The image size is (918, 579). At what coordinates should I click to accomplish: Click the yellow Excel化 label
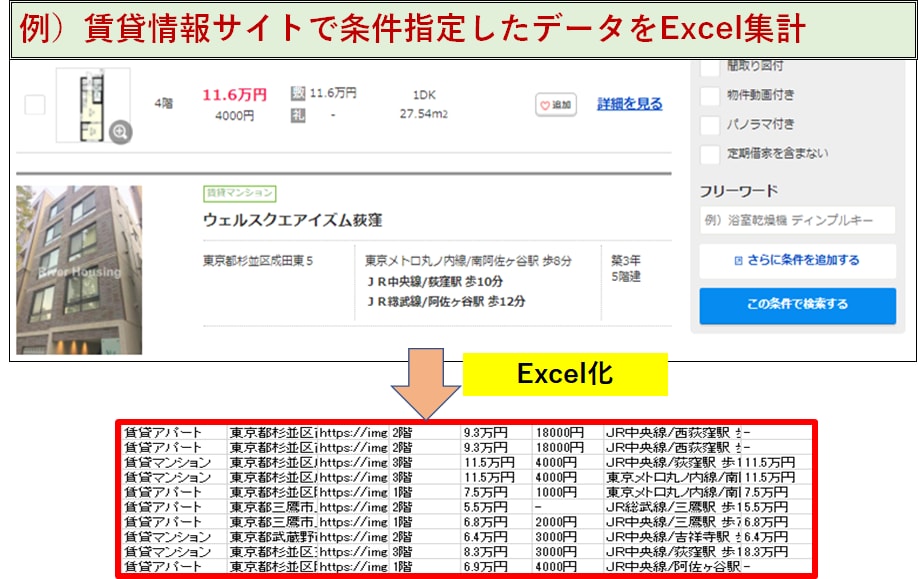point(565,374)
